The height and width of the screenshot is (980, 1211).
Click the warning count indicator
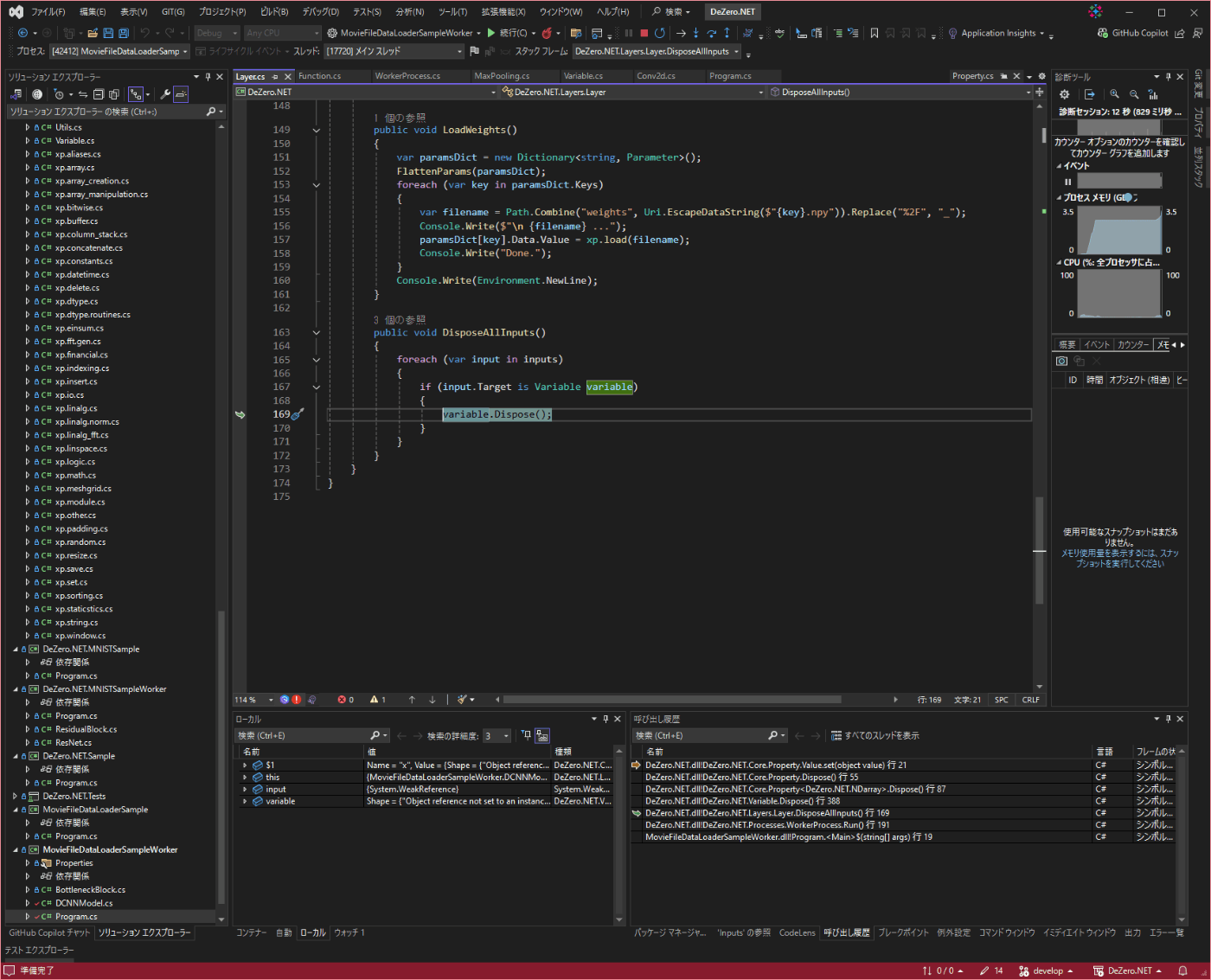tap(378, 700)
